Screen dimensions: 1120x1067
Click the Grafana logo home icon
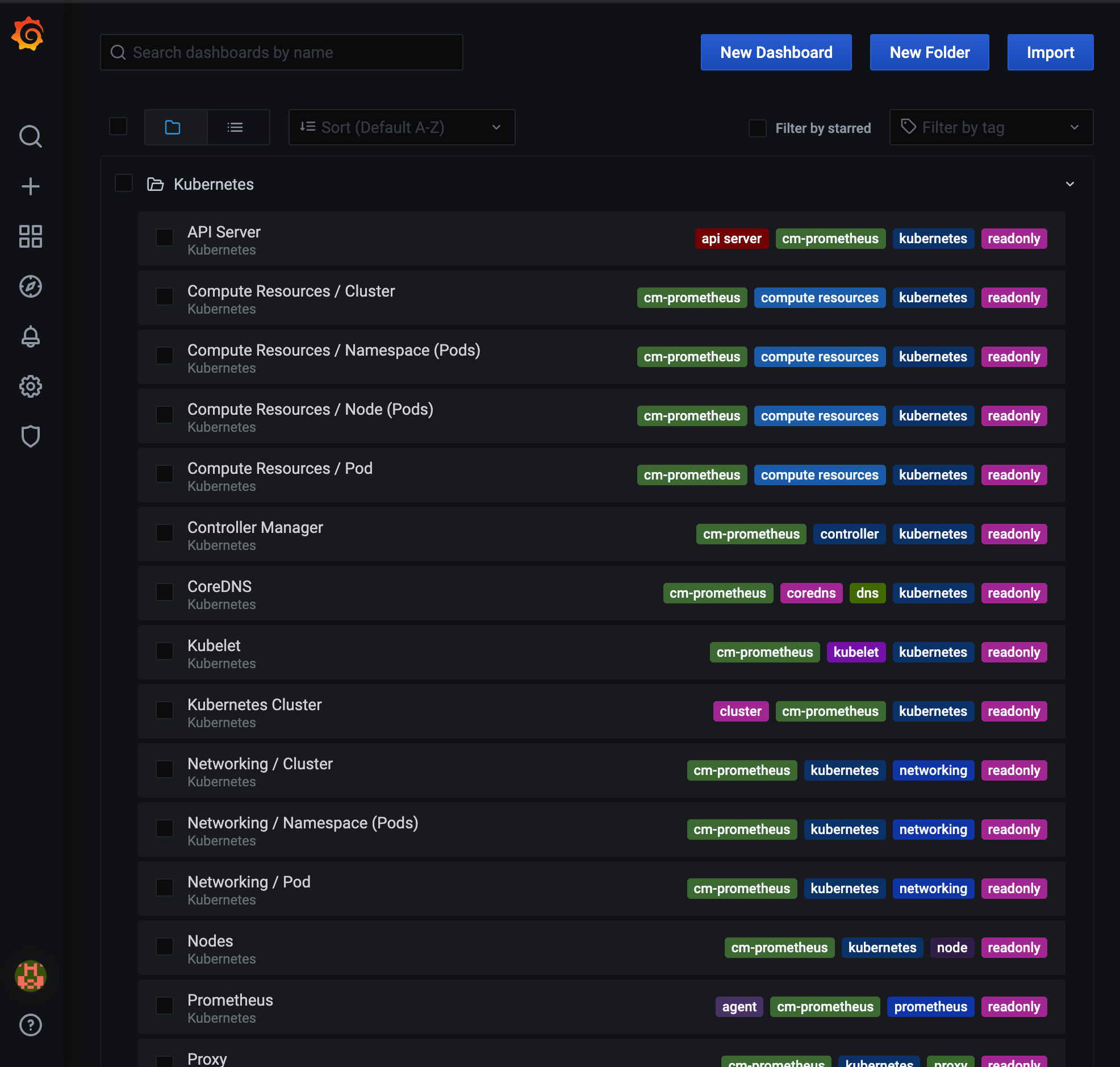click(x=27, y=34)
